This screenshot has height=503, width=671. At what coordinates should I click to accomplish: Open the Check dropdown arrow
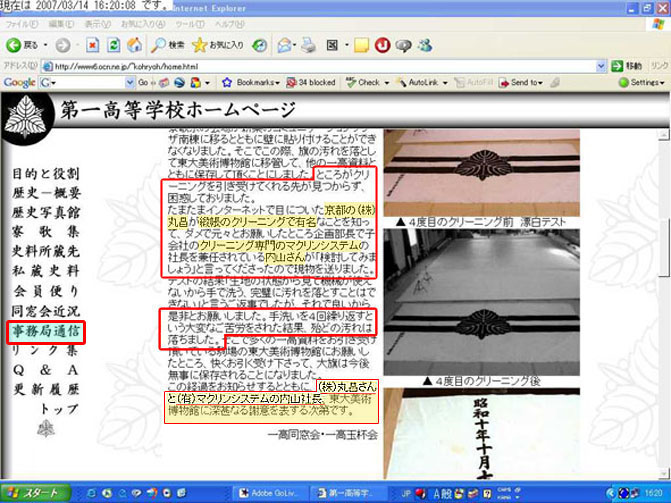pyautogui.click(x=386, y=83)
